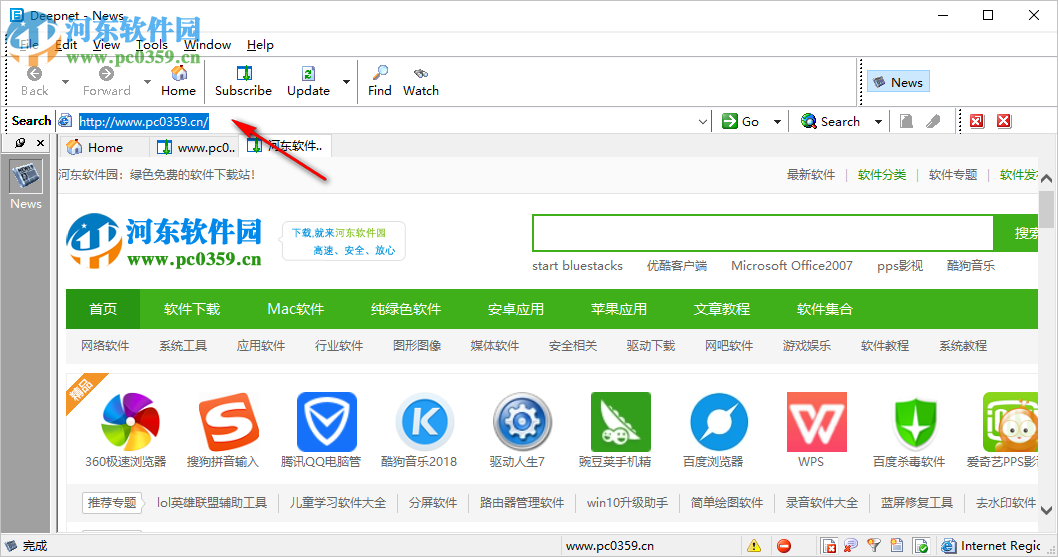This screenshot has height=557, width=1058.
Task: Click the 软件分类 top link
Action: pyautogui.click(x=882, y=175)
